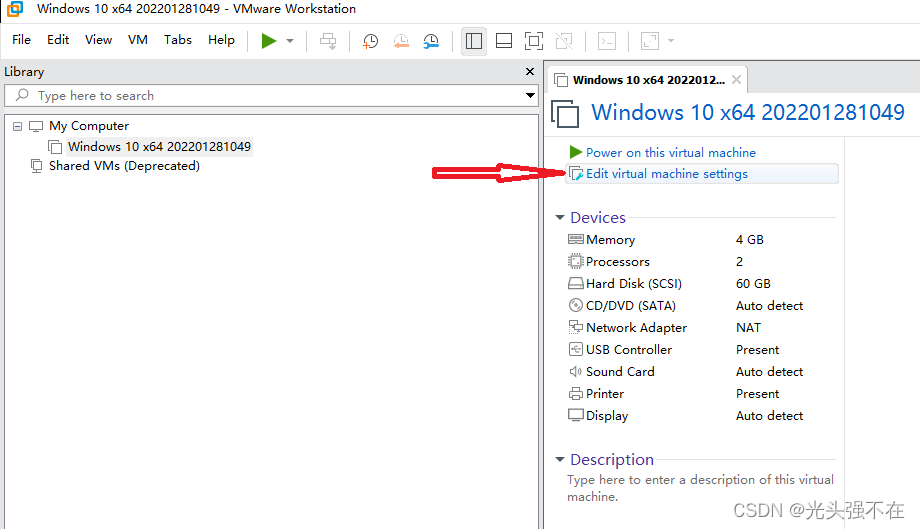The height and width of the screenshot is (529, 920).
Task: Click the Processors device icon
Action: (x=576, y=261)
